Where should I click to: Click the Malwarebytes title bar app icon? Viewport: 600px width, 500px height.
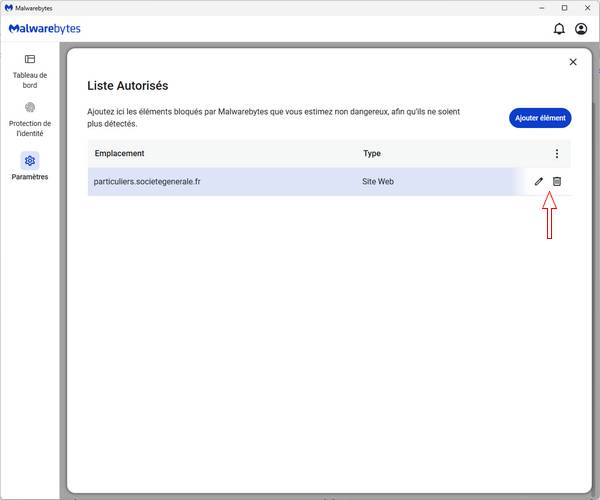point(8,8)
